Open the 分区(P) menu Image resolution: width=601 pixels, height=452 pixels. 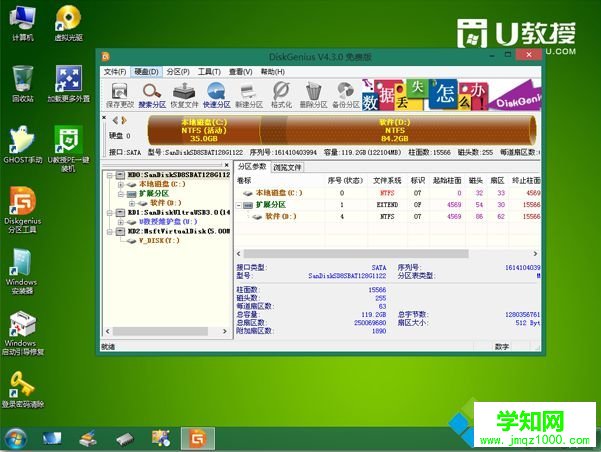[x=178, y=72]
